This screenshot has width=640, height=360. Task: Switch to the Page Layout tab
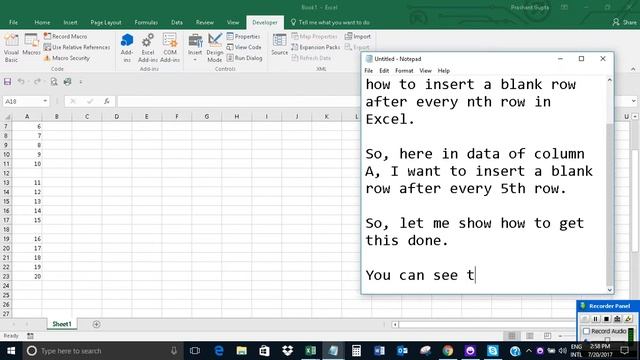(106, 22)
